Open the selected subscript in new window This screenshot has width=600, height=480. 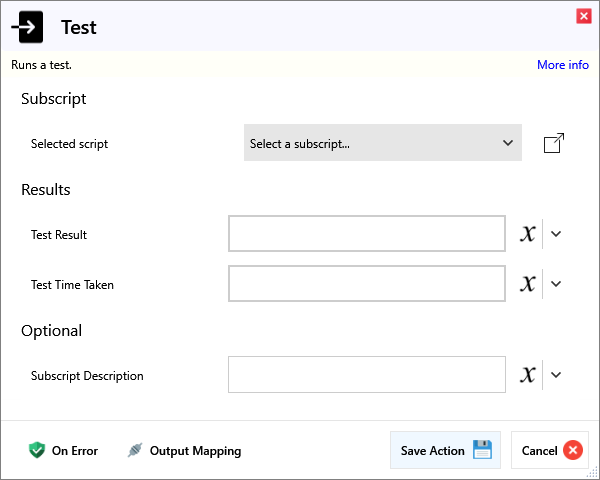[x=553, y=144]
